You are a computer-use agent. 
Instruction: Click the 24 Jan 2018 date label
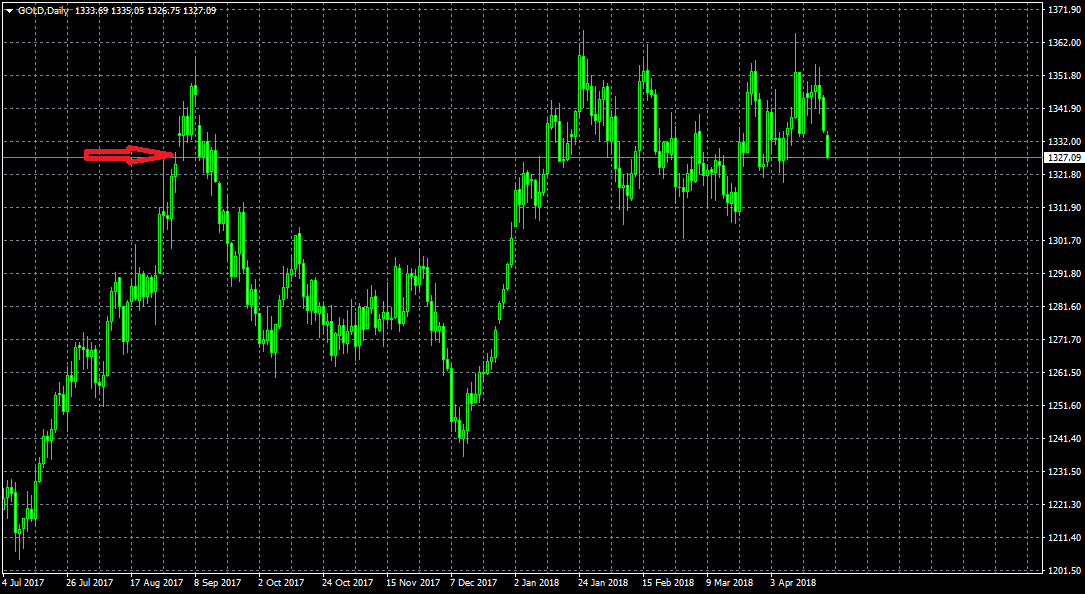coord(604,583)
